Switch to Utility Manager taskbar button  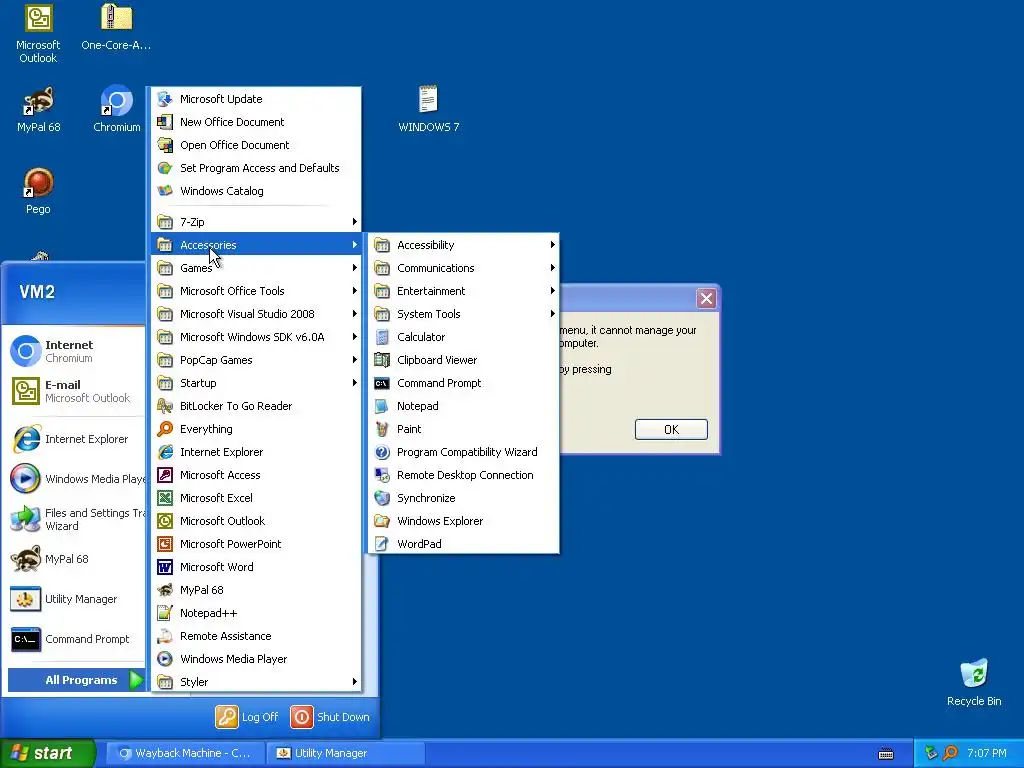click(x=346, y=753)
